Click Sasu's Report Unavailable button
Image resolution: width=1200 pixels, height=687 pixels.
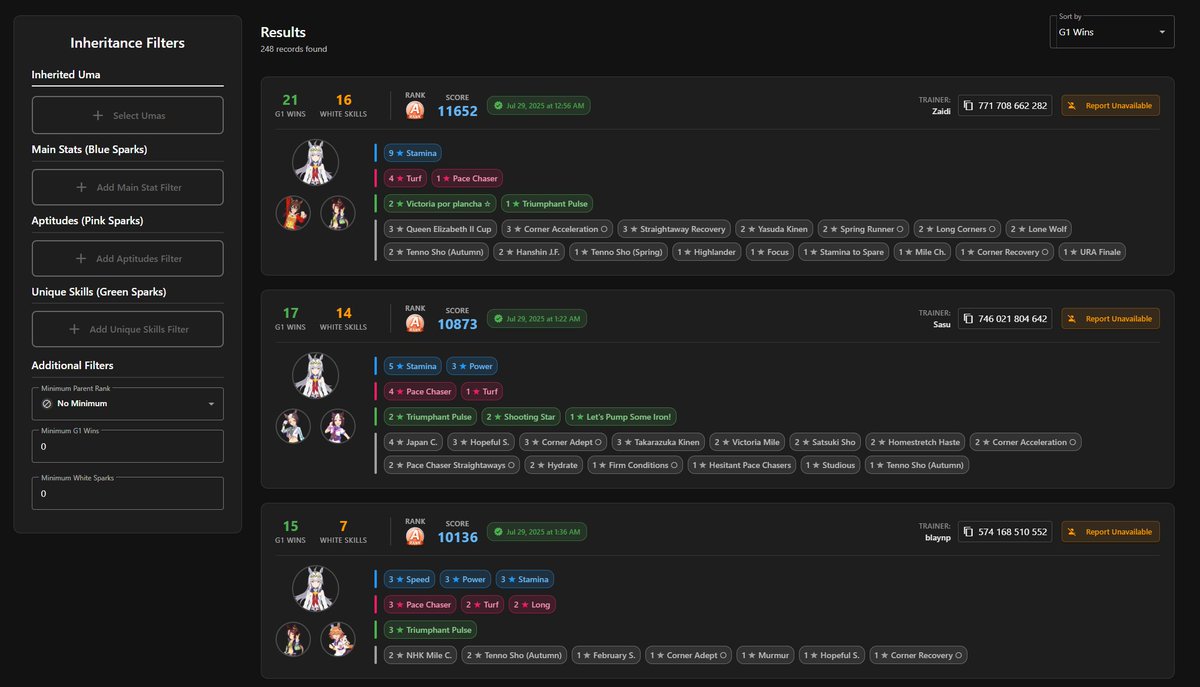point(1111,319)
